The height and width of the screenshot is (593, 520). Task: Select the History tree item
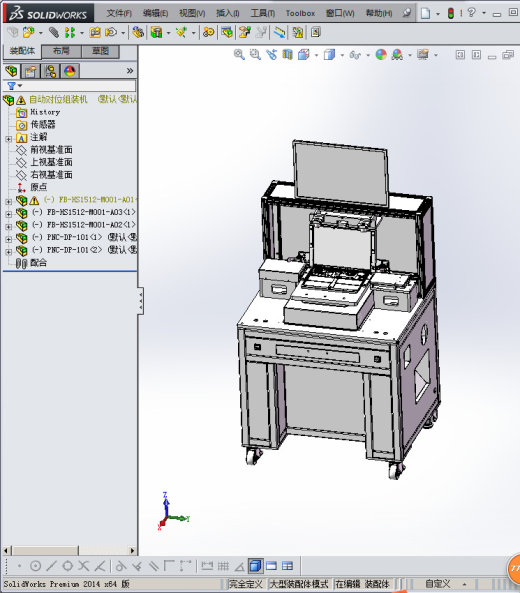click(45, 112)
